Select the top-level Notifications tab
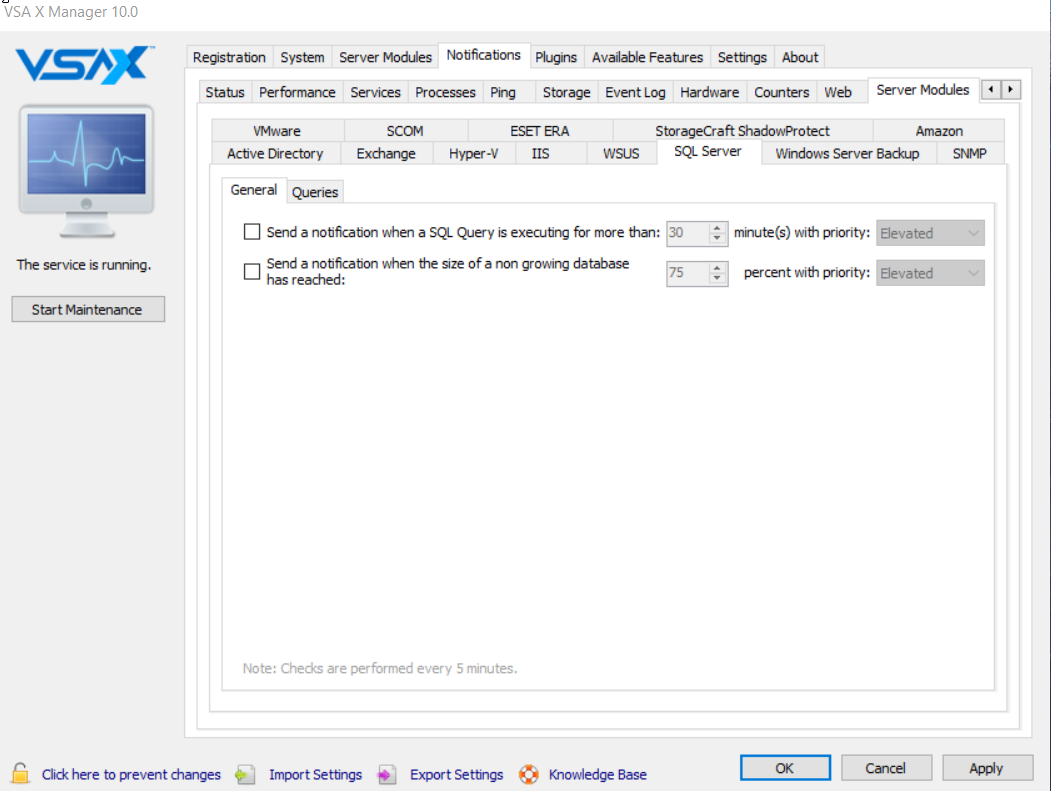The height and width of the screenshot is (791, 1051). coord(484,55)
